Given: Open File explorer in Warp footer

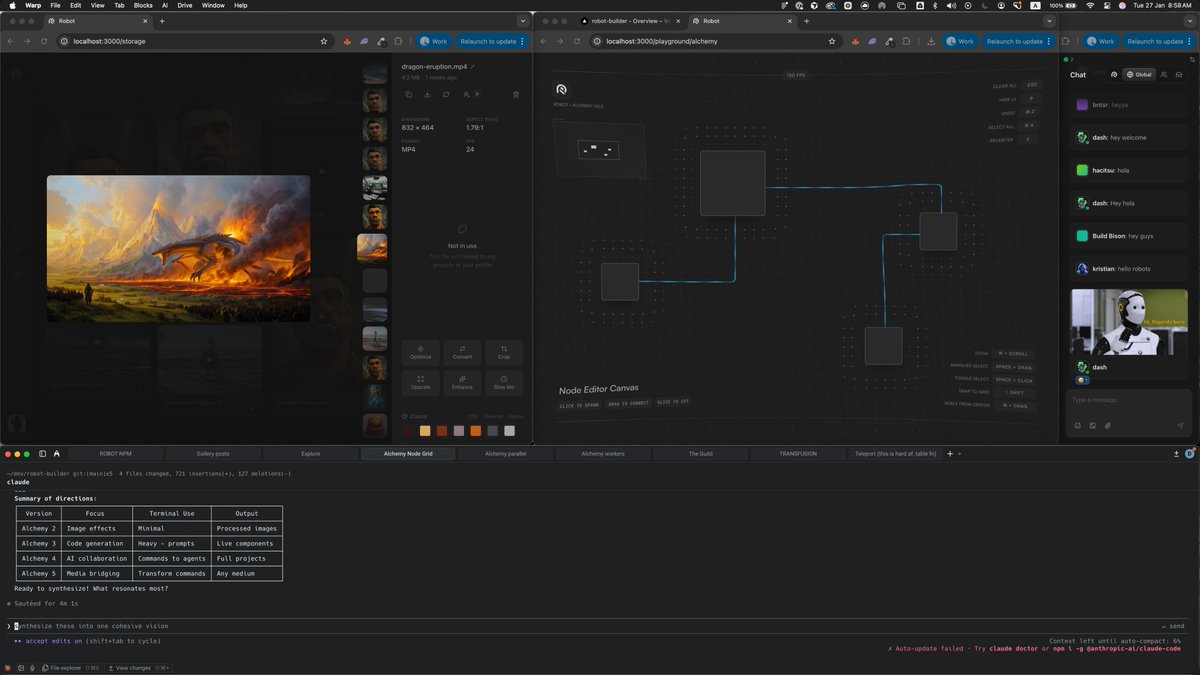Looking at the screenshot, I should [70, 667].
